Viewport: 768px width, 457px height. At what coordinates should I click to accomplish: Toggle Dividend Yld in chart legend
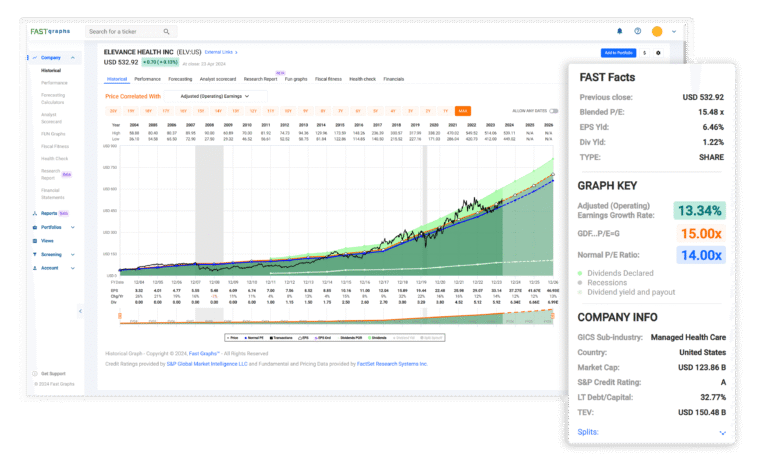[405, 338]
